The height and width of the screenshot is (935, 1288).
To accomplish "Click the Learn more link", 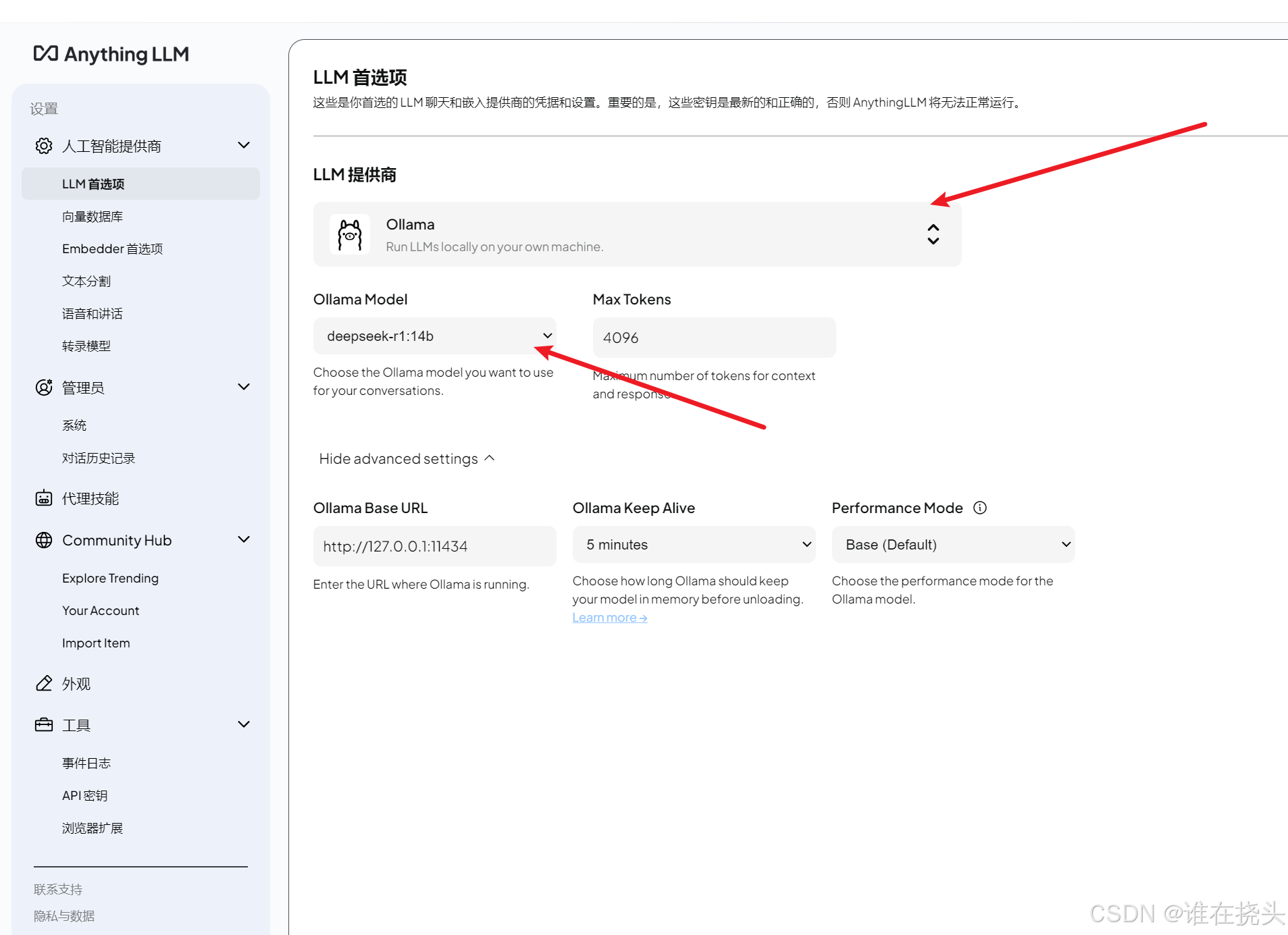I will coord(610,618).
